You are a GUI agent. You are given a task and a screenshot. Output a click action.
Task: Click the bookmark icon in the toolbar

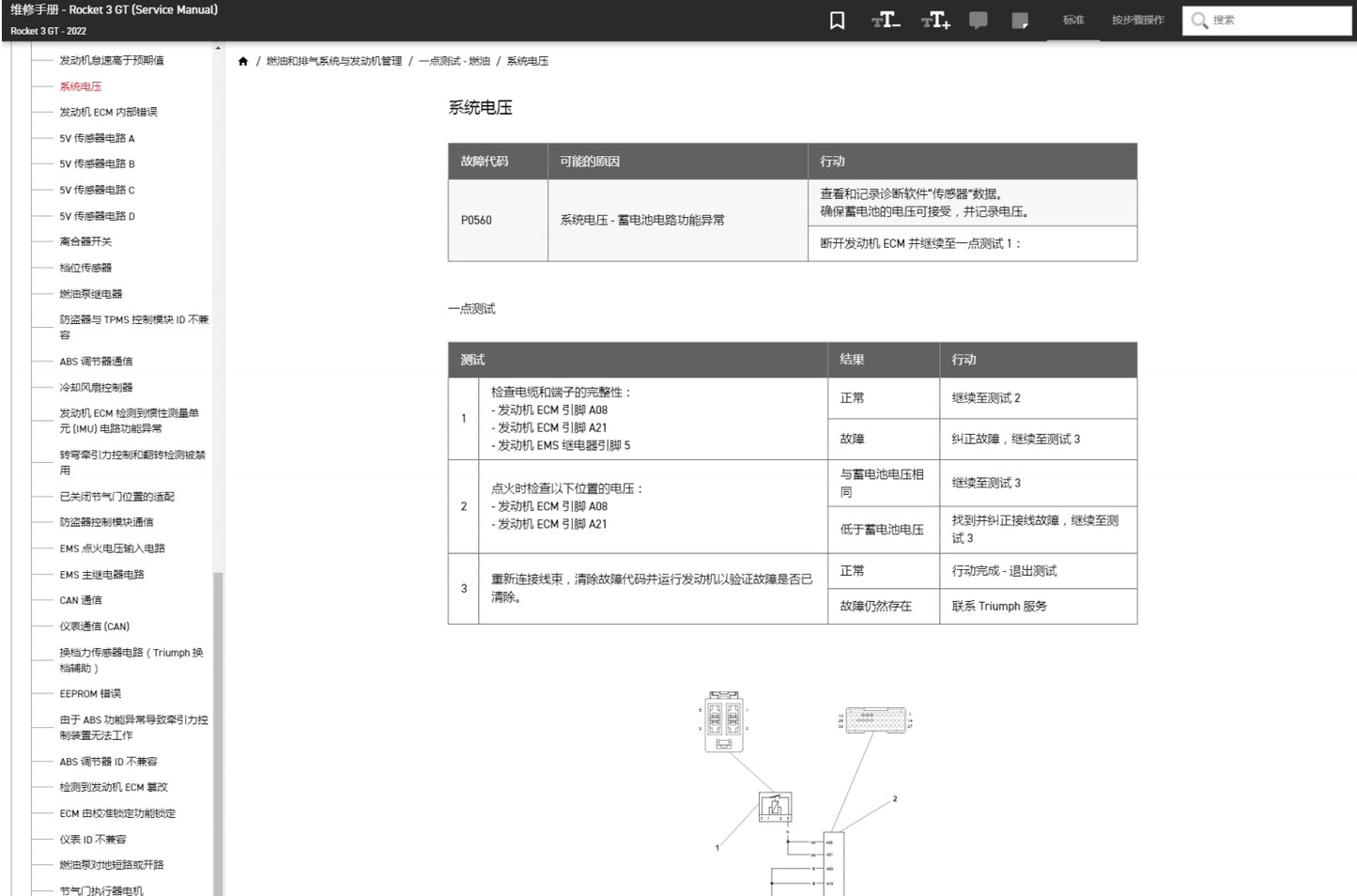pyautogui.click(x=837, y=20)
